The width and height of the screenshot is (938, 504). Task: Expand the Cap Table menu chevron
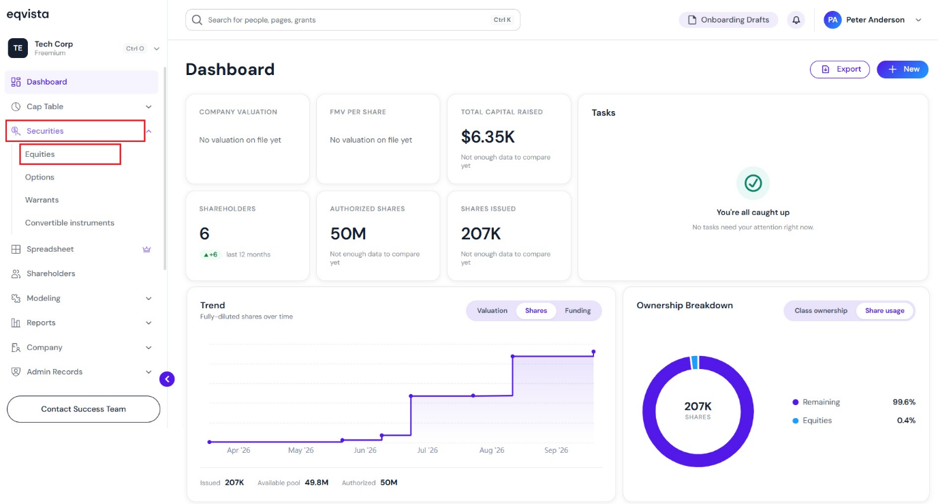point(148,106)
